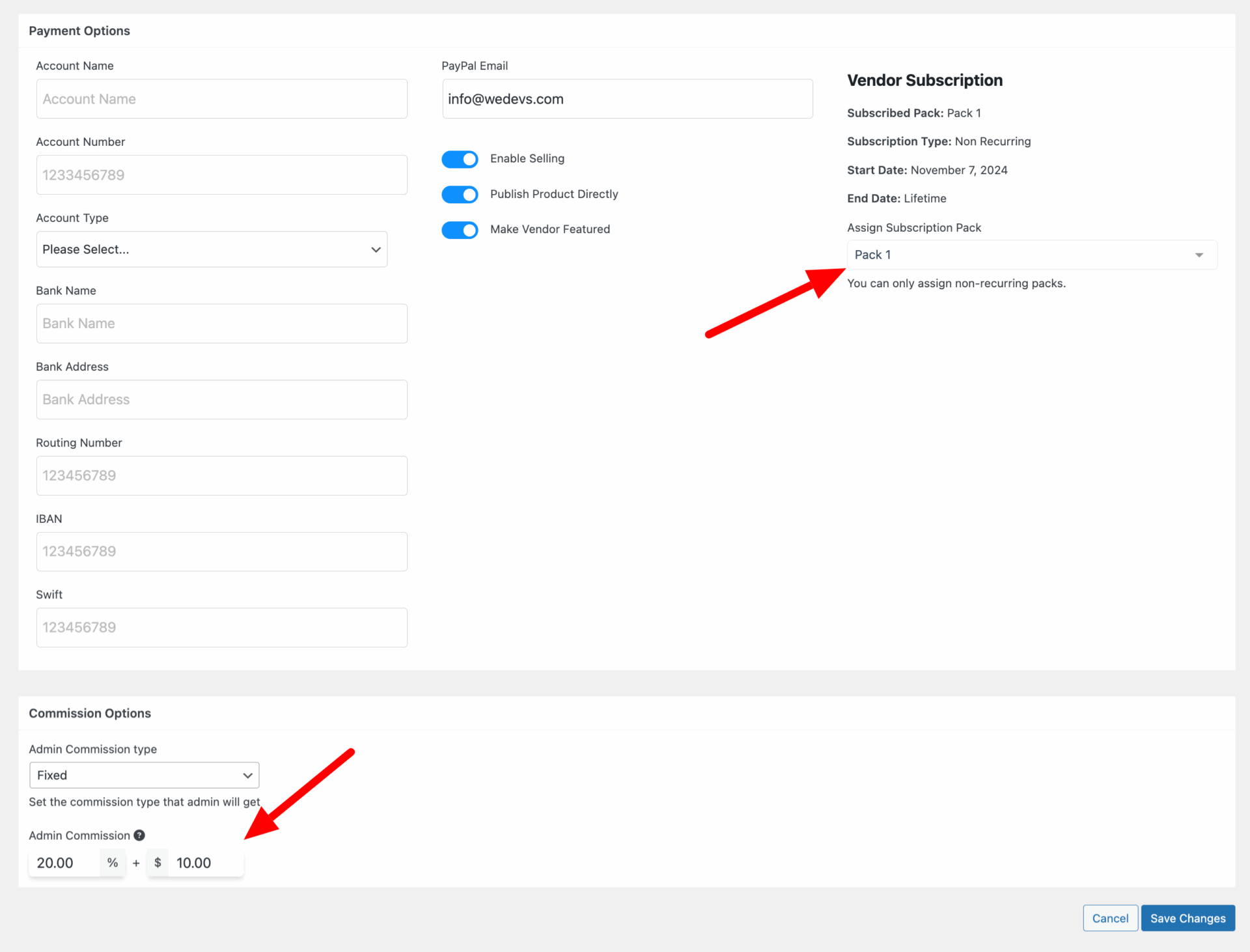Click the Publish Product Directly toggle icon
Image resolution: width=1250 pixels, height=952 pixels.
coord(461,194)
